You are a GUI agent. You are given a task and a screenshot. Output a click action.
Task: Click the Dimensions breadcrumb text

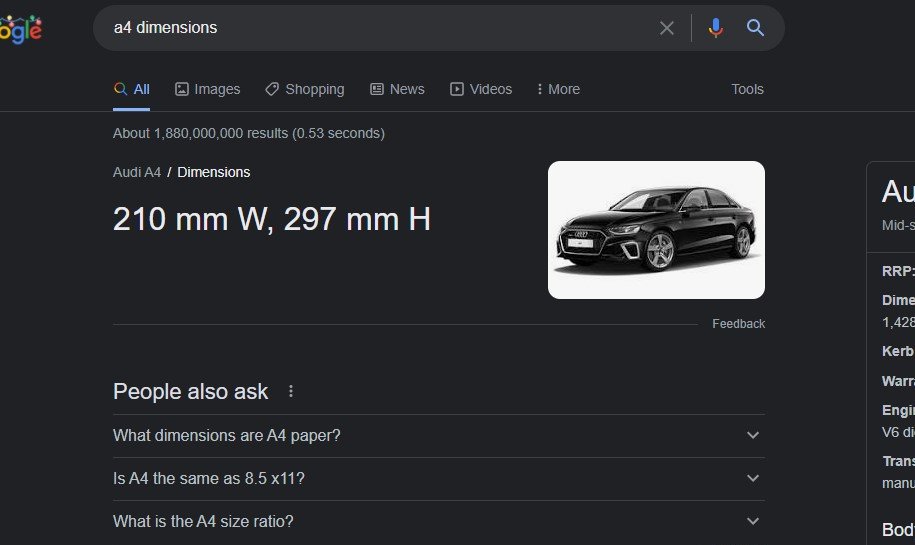point(214,172)
